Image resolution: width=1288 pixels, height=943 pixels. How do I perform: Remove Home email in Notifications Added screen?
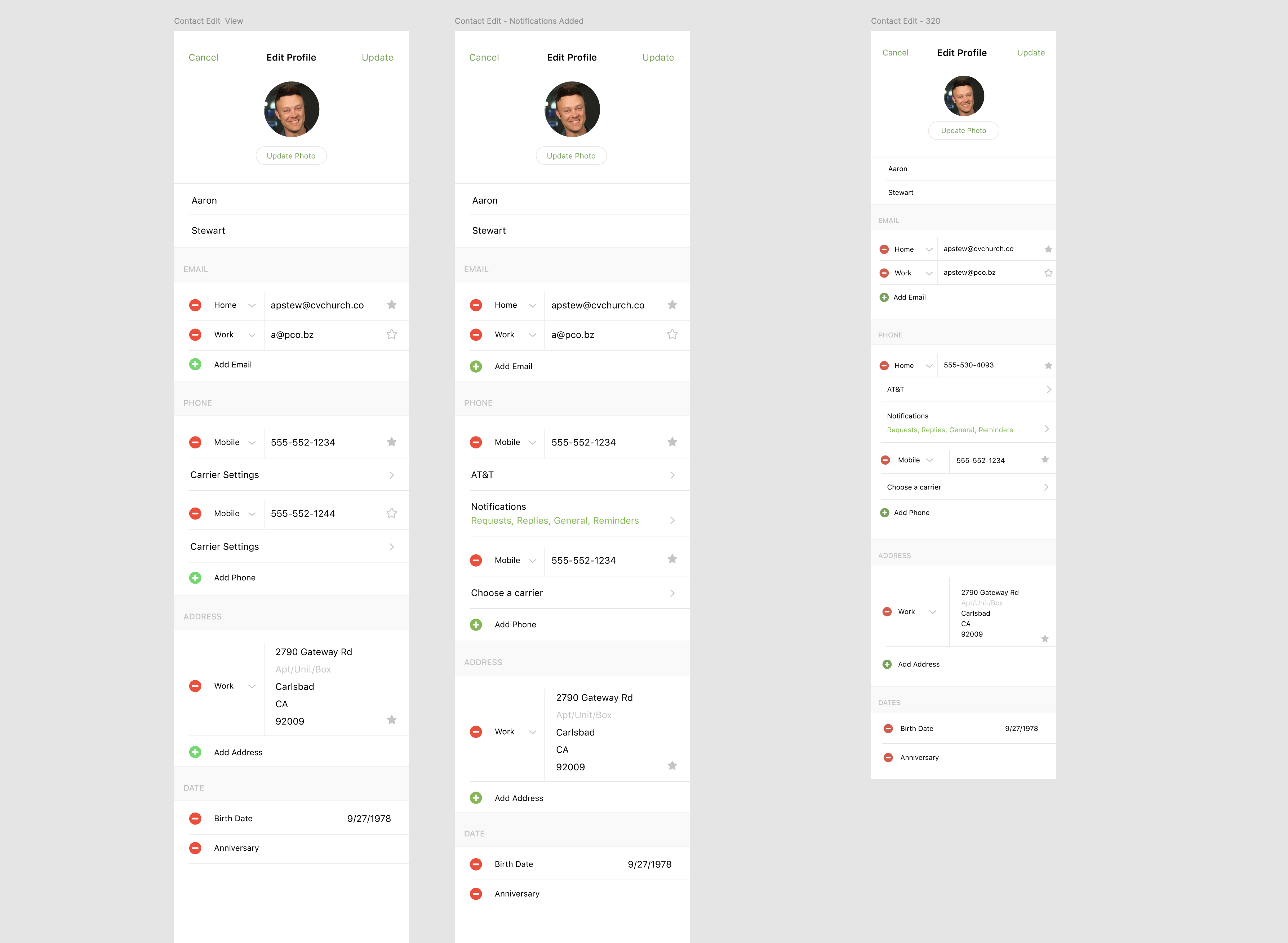476,305
